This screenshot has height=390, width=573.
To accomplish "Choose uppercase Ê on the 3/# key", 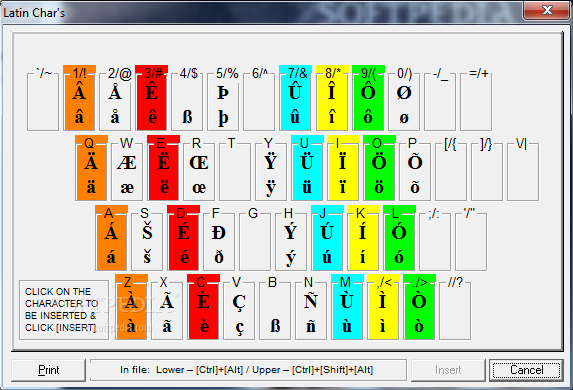I will 152,92.
